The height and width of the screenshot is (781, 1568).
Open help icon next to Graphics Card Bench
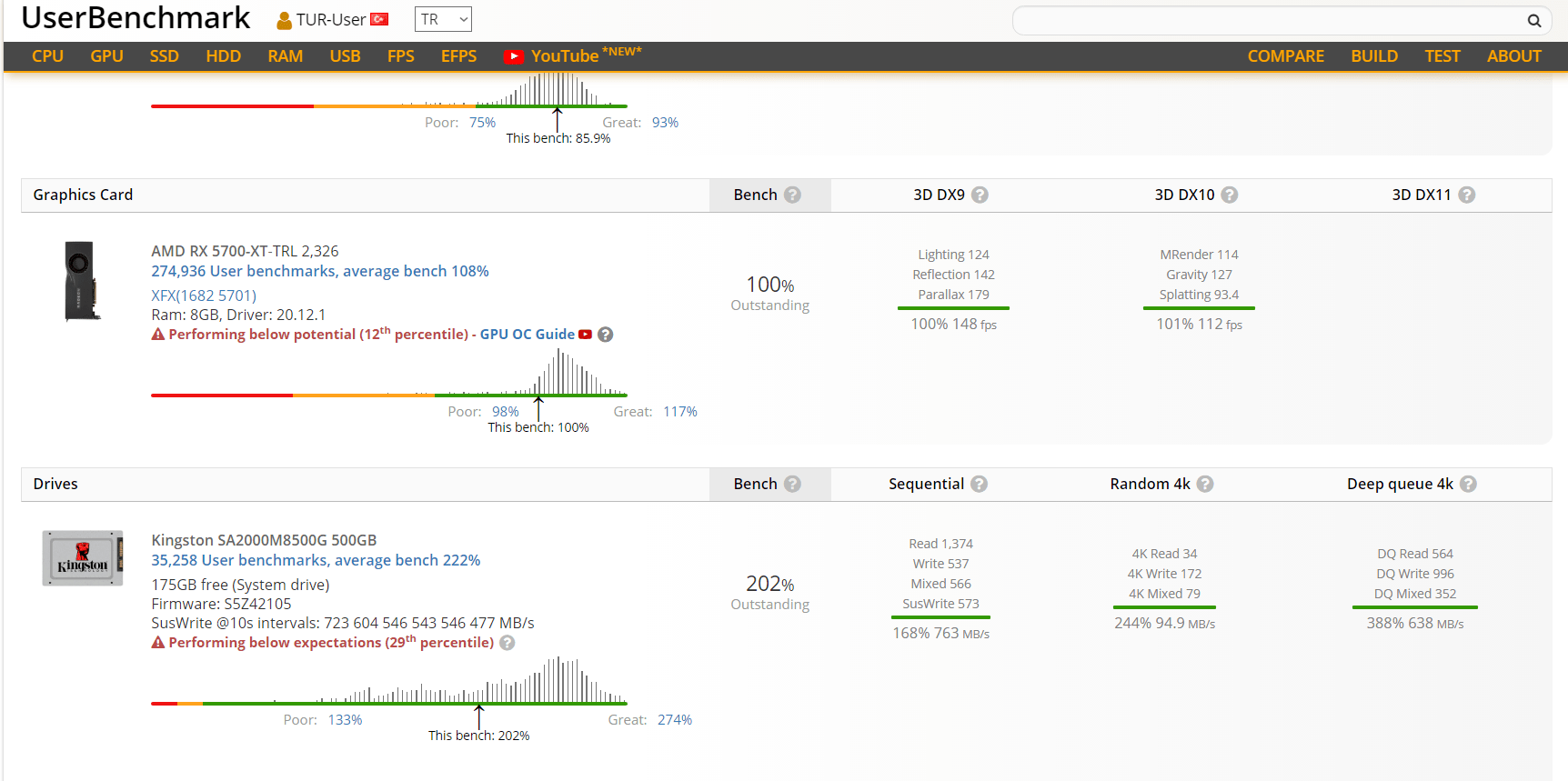[x=792, y=195]
